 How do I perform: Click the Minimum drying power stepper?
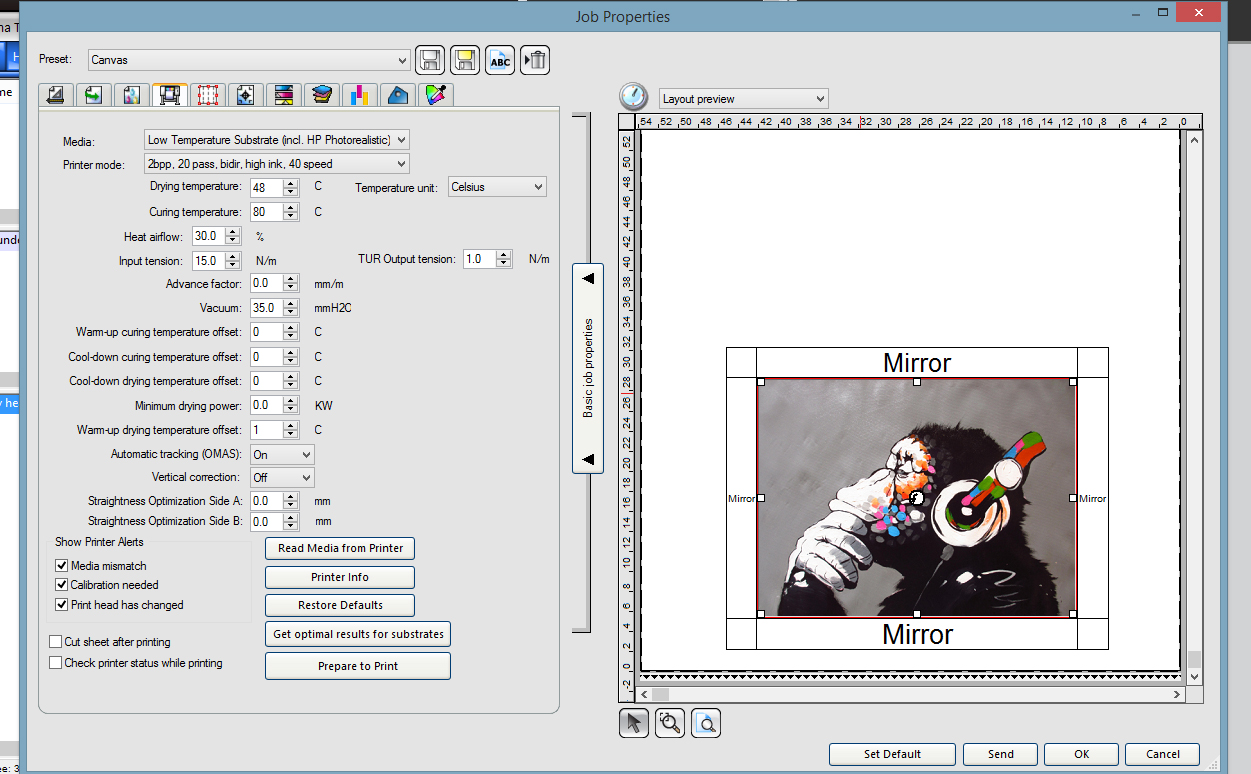click(291, 405)
